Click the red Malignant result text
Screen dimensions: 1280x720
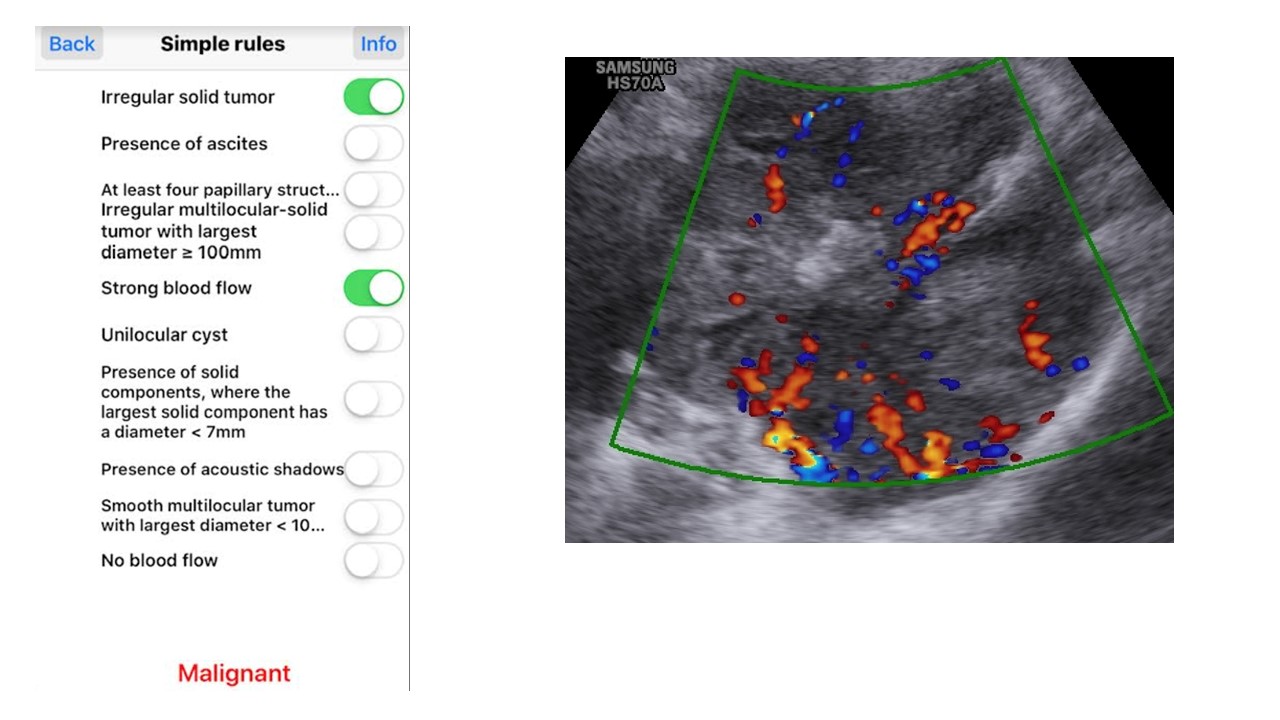point(234,673)
